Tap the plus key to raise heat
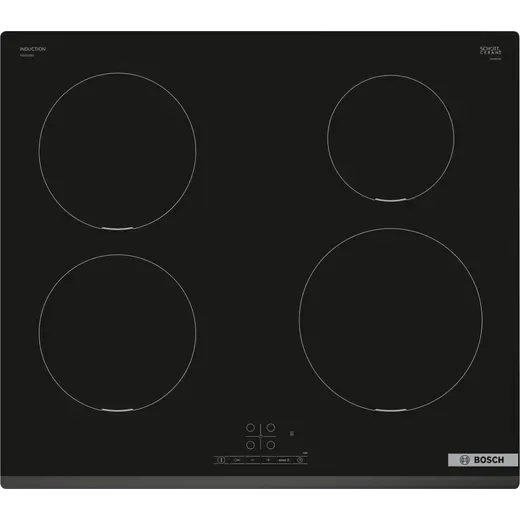The height and width of the screenshot is (520, 520). coord(268,460)
